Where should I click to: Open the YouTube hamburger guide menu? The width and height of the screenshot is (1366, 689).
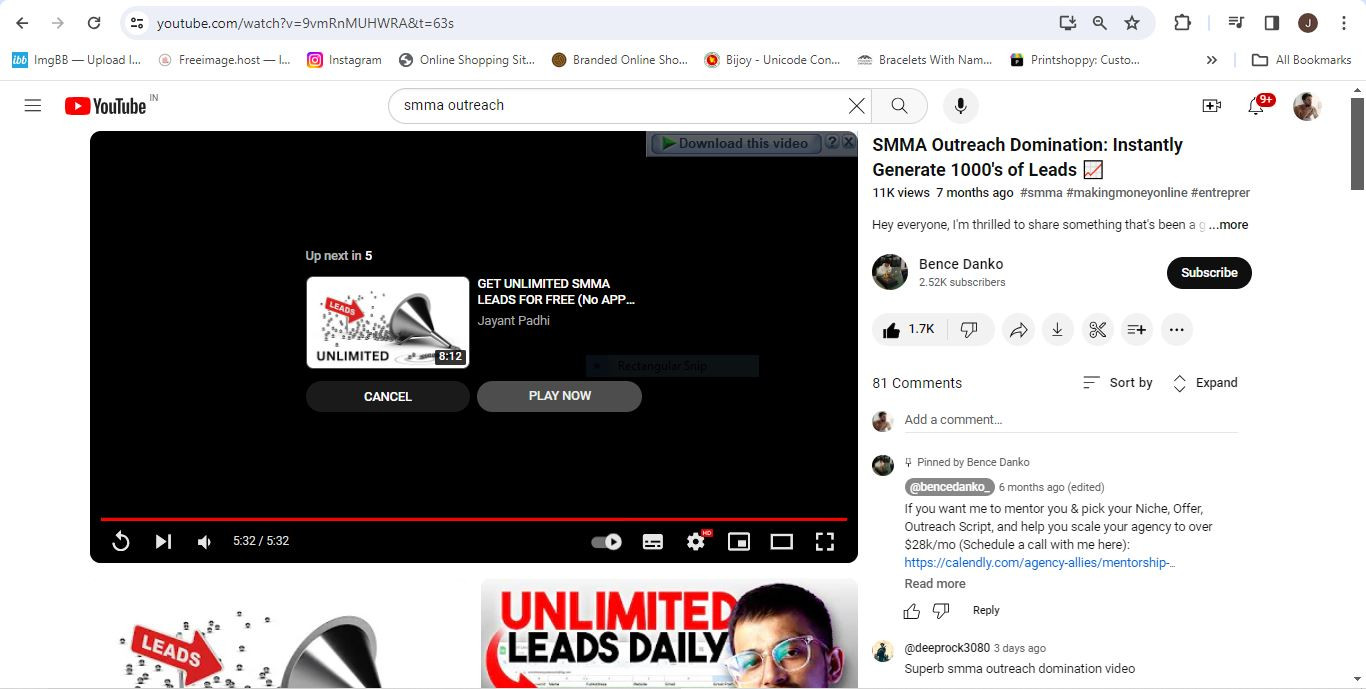[x=33, y=105]
